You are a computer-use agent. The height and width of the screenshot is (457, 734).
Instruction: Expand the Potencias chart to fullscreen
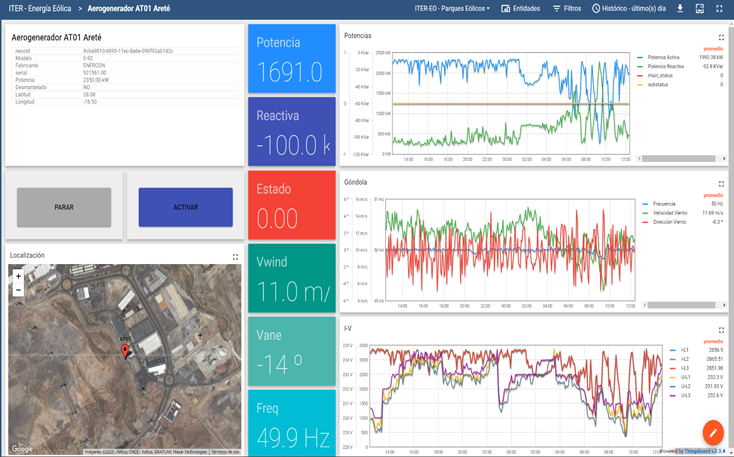(x=720, y=34)
